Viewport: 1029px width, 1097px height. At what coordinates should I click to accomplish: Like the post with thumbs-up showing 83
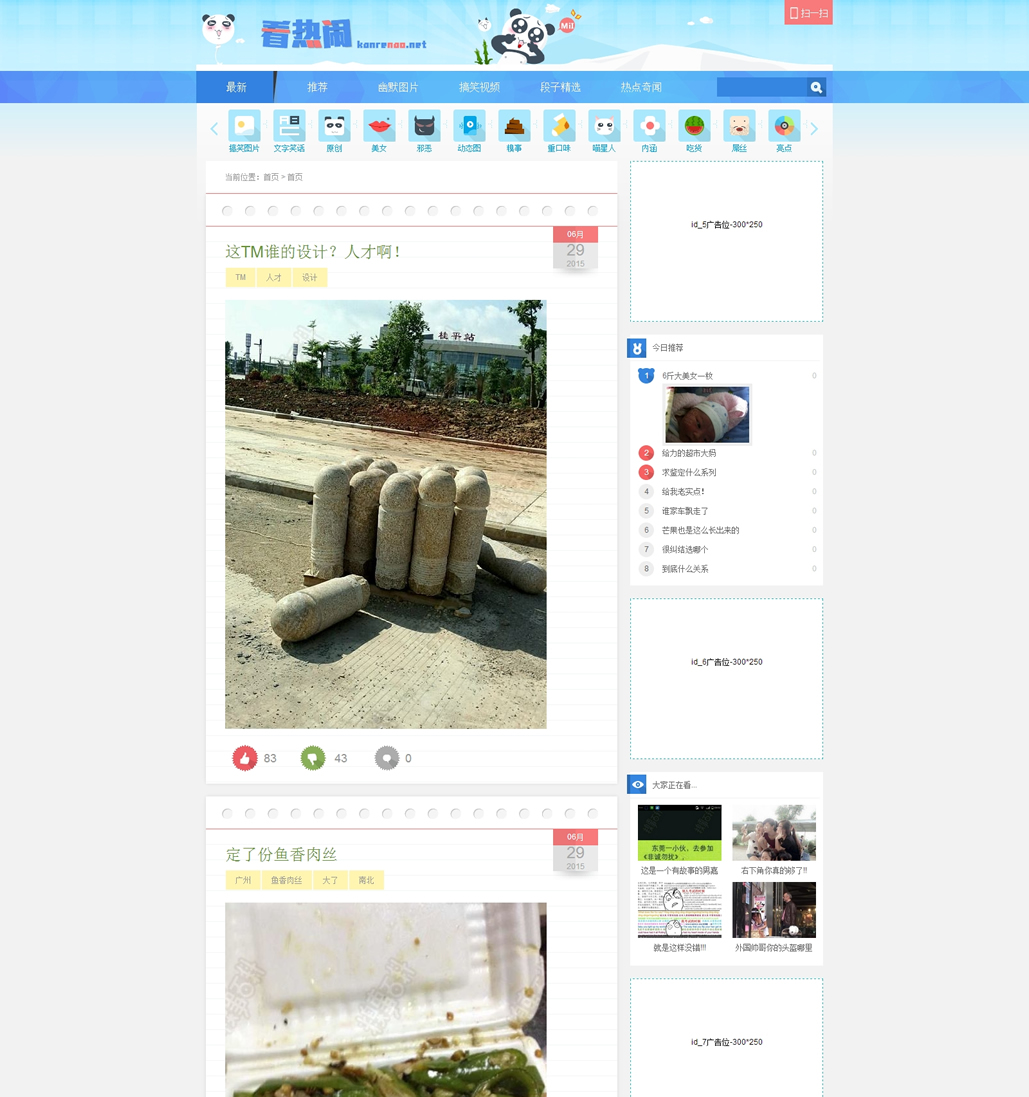[245, 758]
